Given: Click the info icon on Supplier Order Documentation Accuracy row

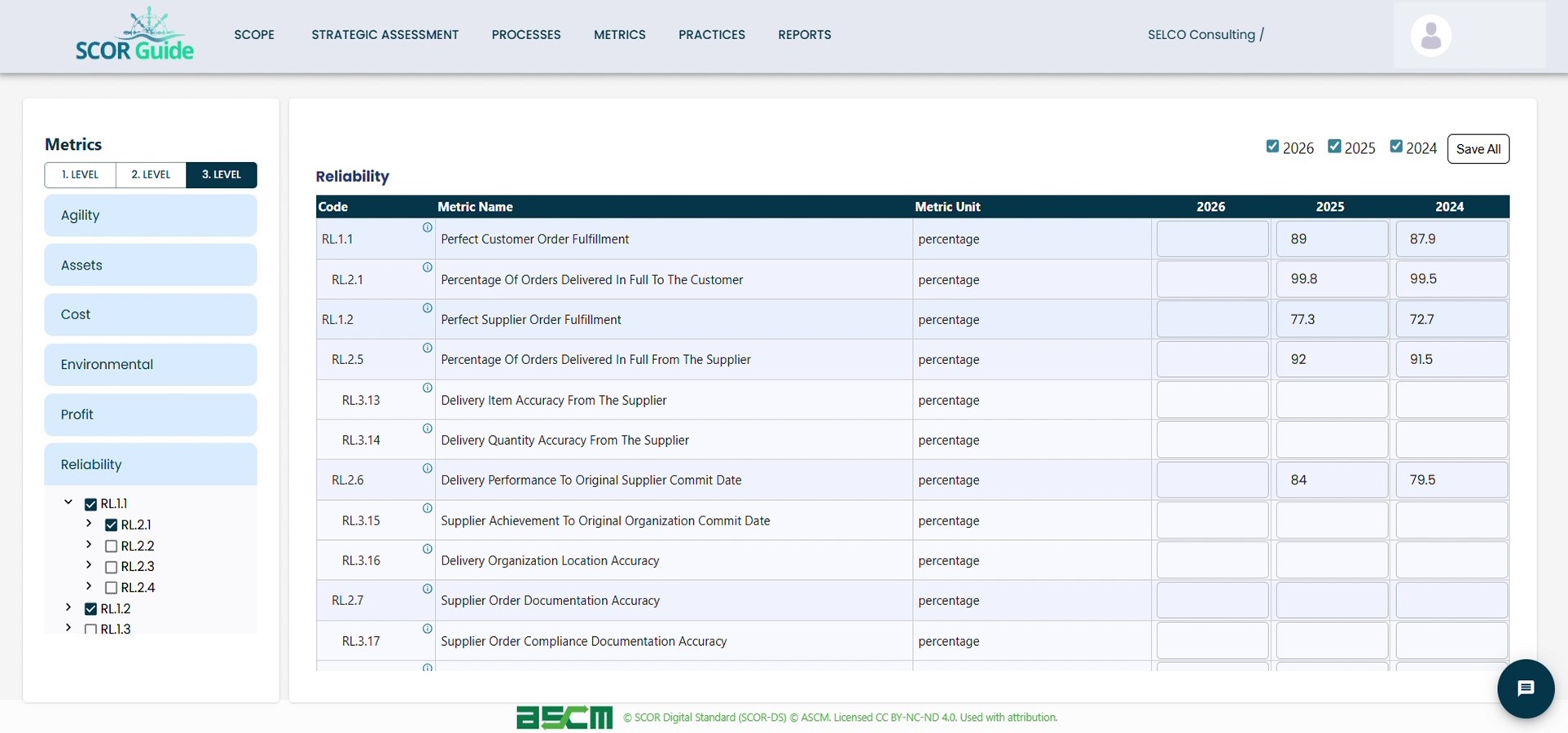Looking at the screenshot, I should point(427,589).
